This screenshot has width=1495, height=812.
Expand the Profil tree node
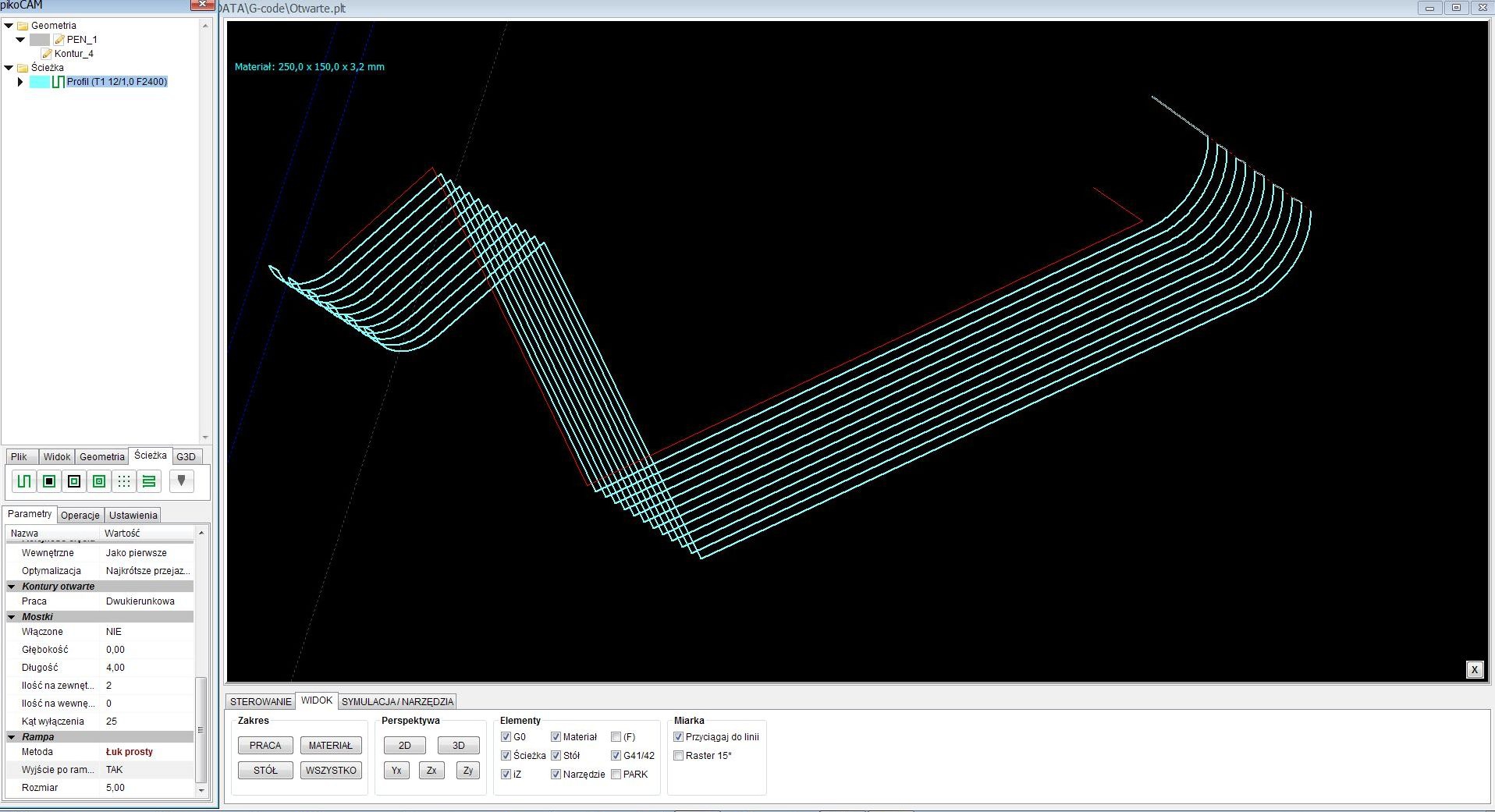tap(20, 82)
